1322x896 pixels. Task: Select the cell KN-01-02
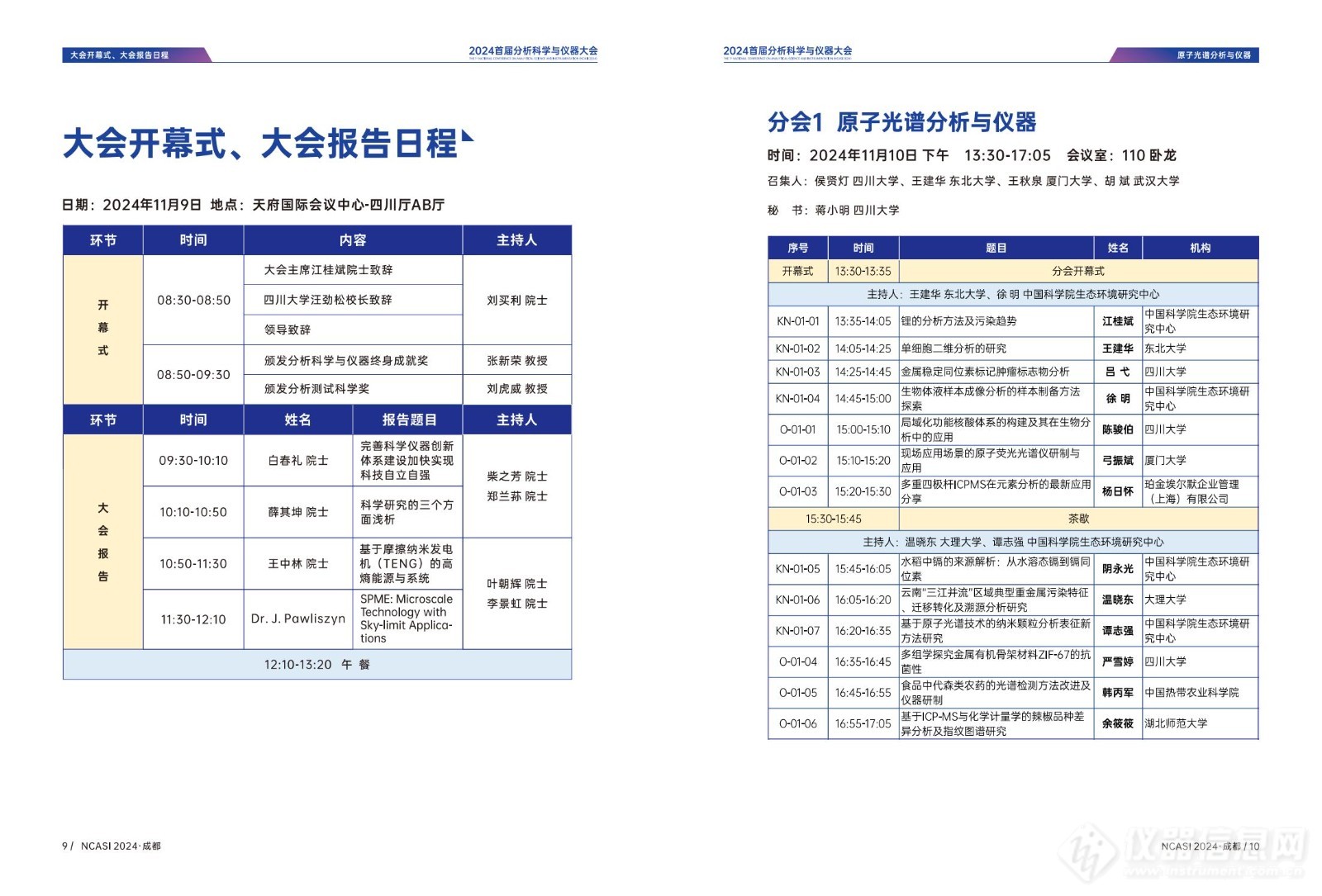(x=798, y=348)
